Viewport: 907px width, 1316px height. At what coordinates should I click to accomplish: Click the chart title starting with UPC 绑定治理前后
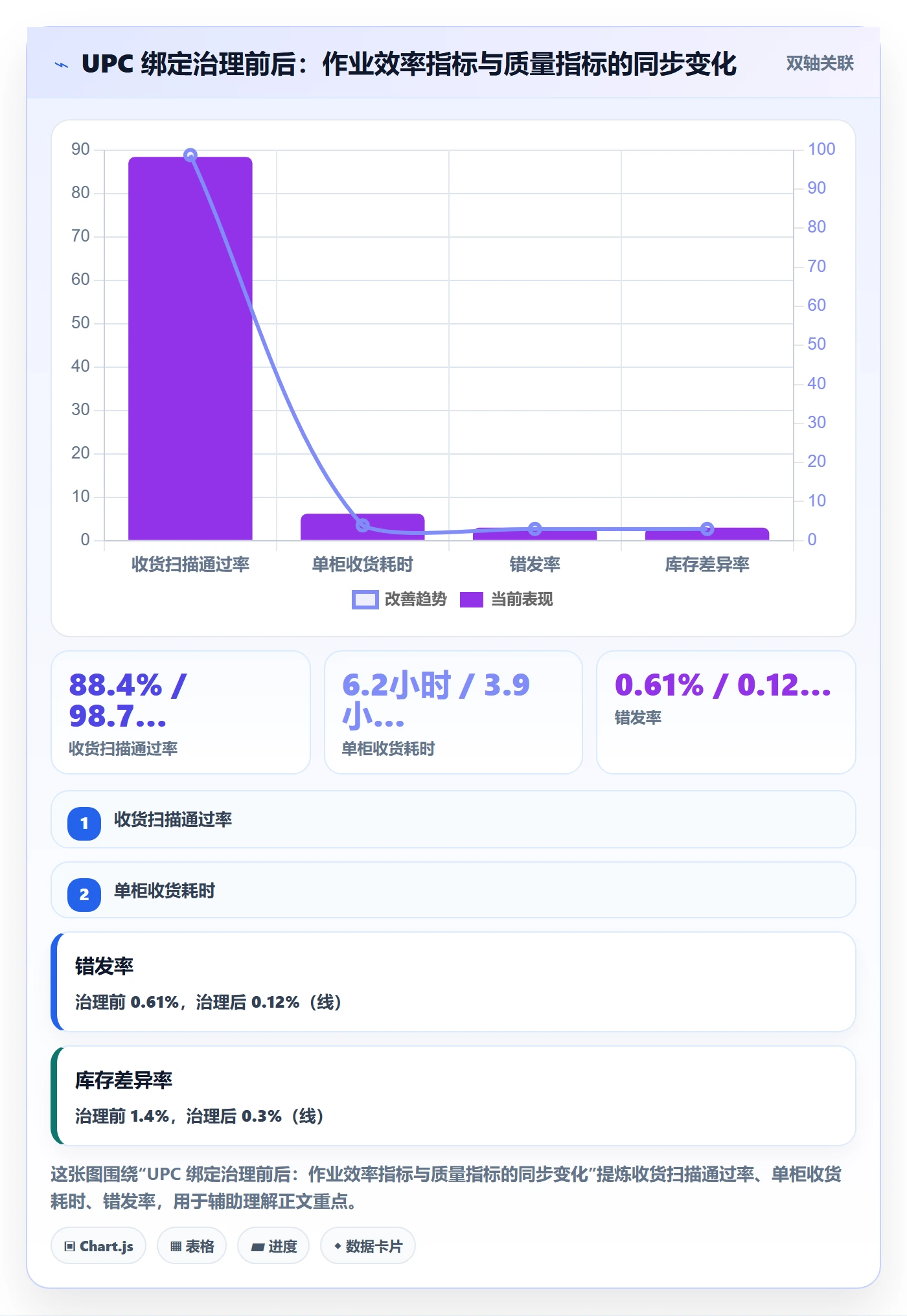coord(409,64)
